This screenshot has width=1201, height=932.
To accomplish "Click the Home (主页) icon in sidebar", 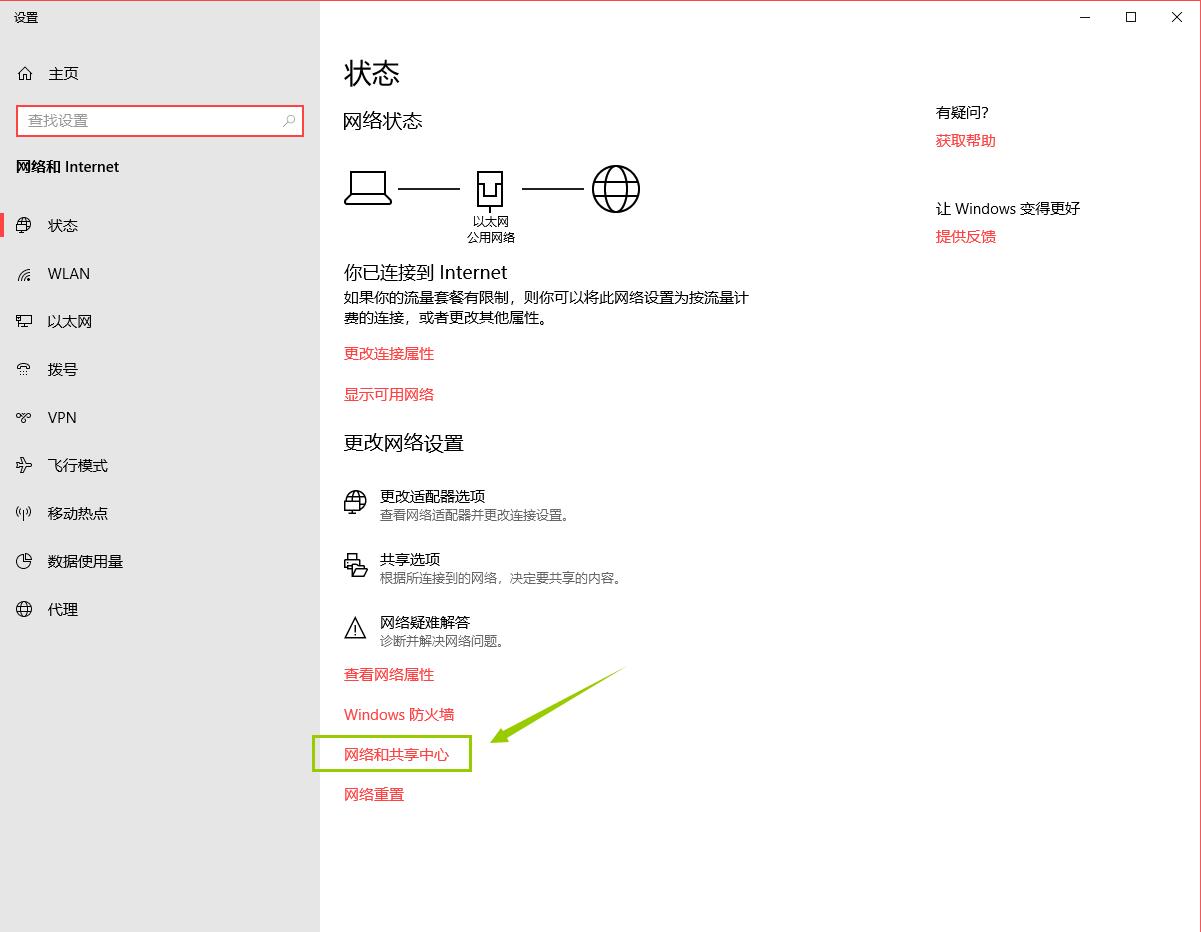I will coord(25,74).
